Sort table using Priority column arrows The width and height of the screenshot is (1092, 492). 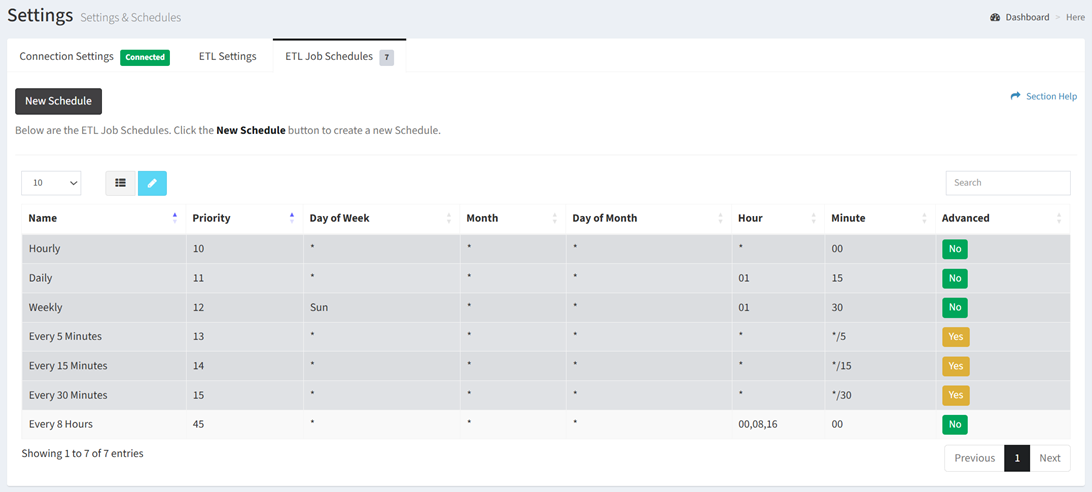[x=291, y=218]
